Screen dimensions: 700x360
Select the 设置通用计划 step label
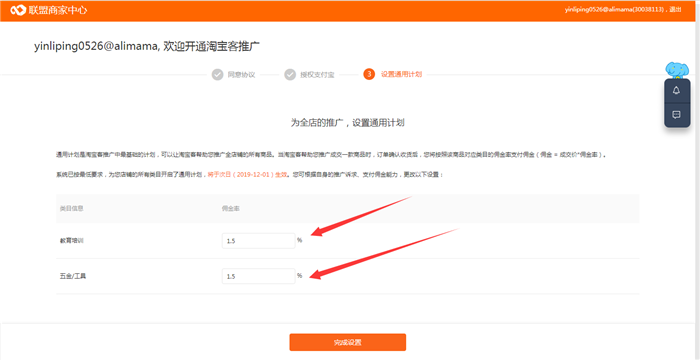coord(401,74)
